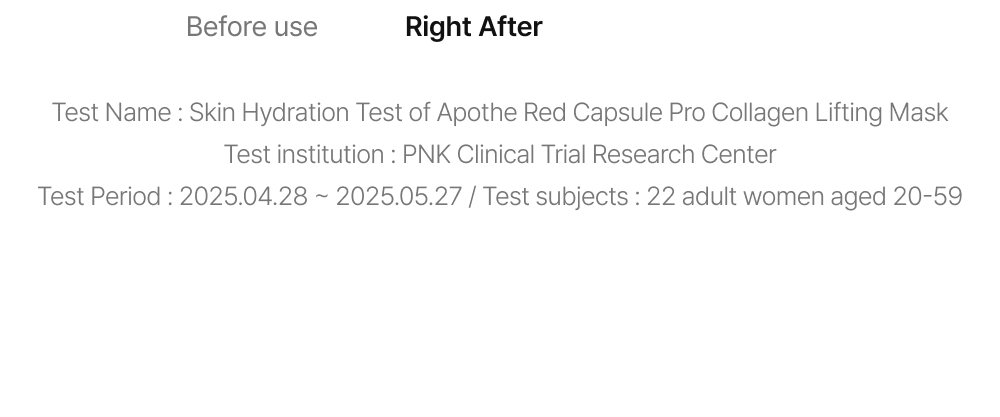
Task: Click the Test Period label
Action: 100,197
